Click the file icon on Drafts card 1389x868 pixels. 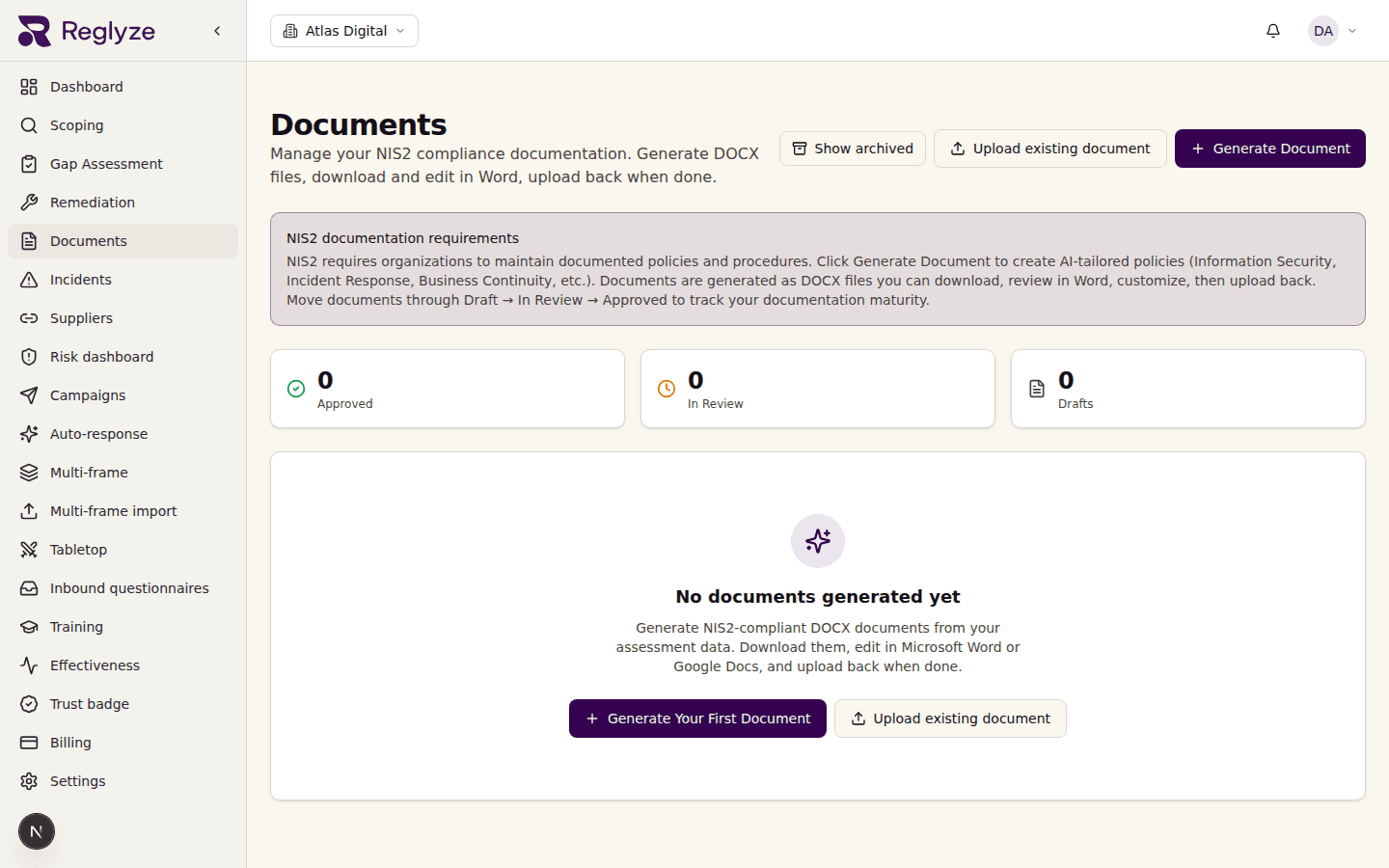pos(1037,389)
